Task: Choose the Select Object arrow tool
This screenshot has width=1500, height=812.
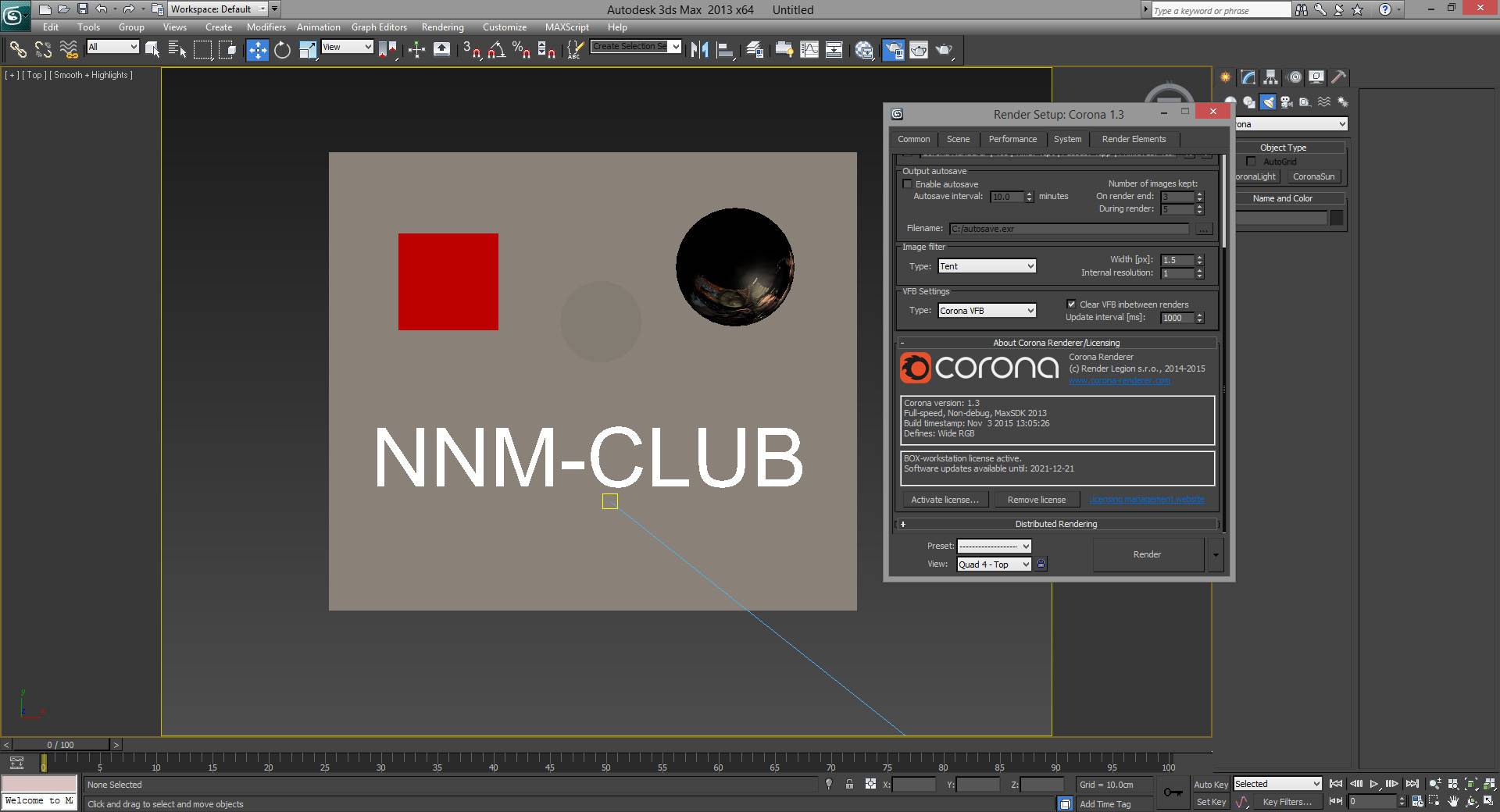Action: coord(152,50)
